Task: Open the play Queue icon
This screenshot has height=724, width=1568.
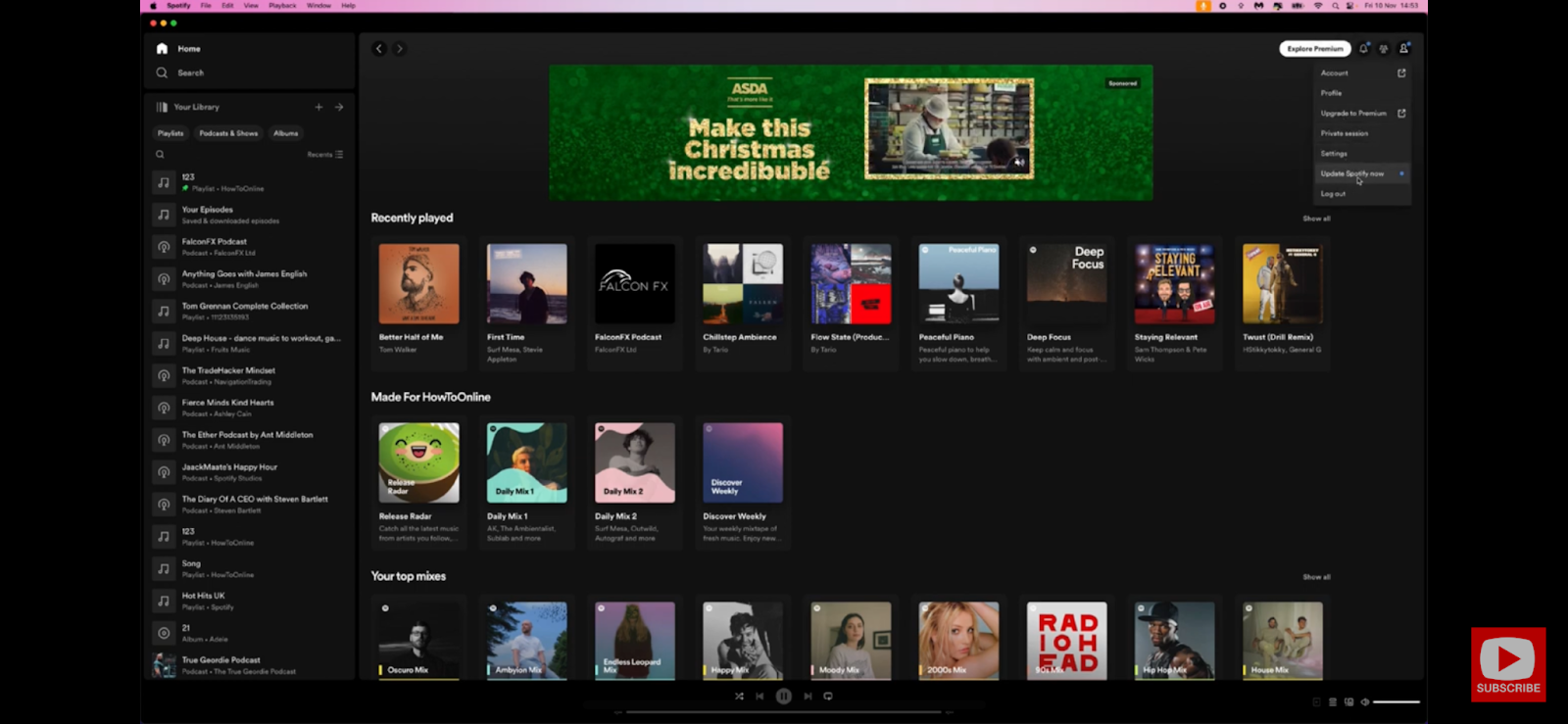Action: [1333, 702]
